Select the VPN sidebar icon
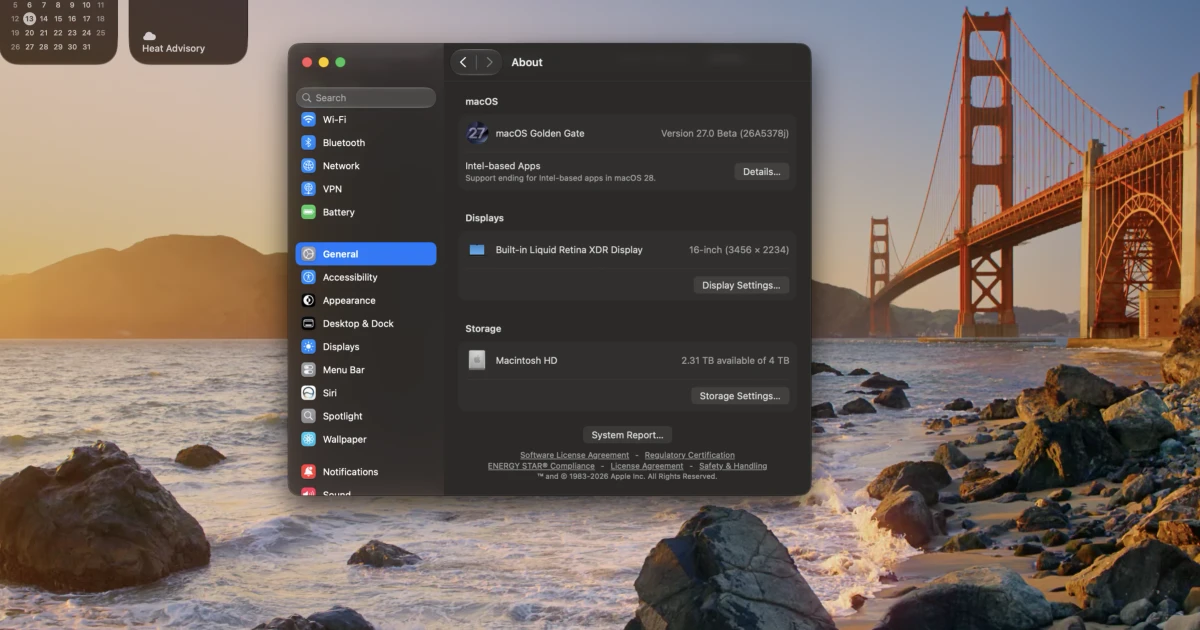Viewport: 1200px width, 630px height. [x=309, y=188]
